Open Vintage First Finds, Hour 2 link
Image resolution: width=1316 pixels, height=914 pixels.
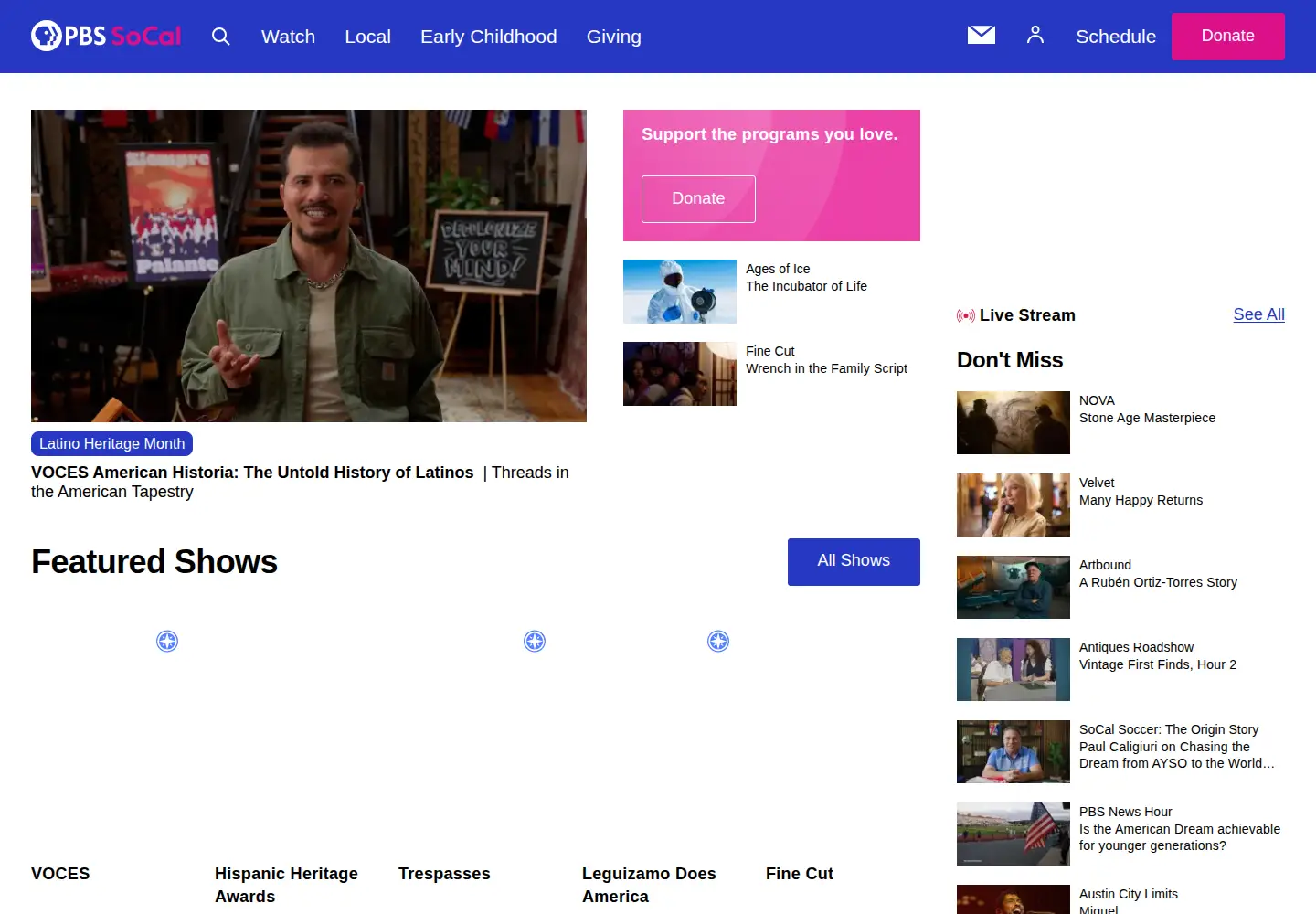click(1158, 664)
